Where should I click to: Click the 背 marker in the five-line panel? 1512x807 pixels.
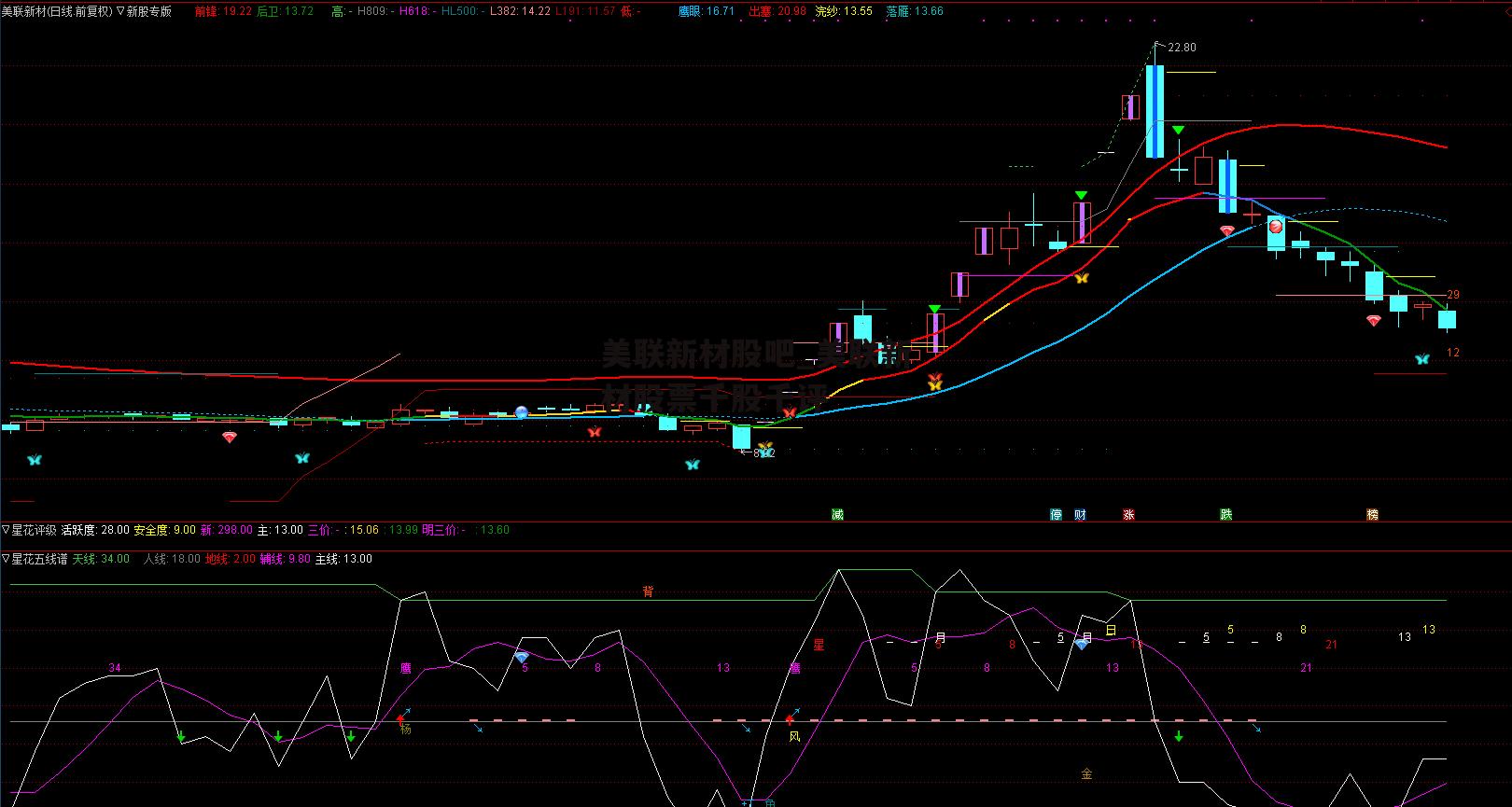click(648, 591)
